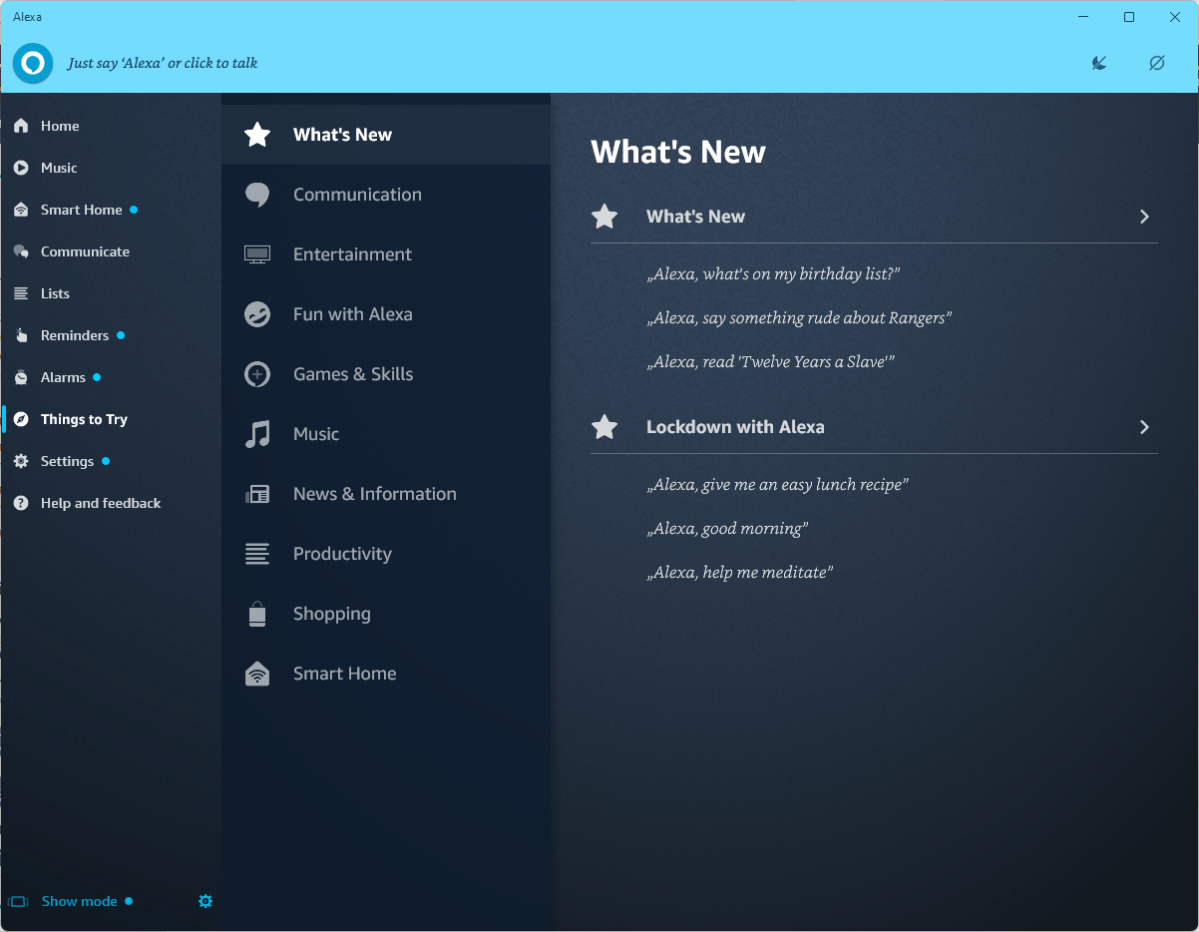This screenshot has height=932, width=1199.
Task: Click the Shopping bag icon
Action: 258,614
